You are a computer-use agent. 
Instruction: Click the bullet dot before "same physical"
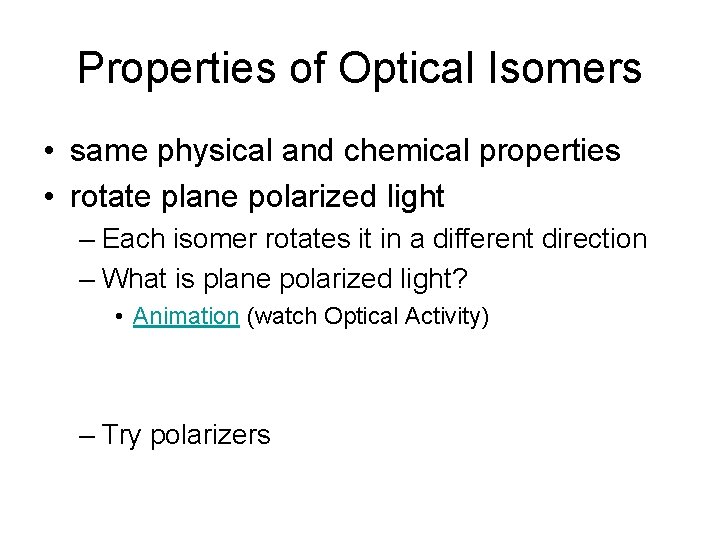point(49,153)
